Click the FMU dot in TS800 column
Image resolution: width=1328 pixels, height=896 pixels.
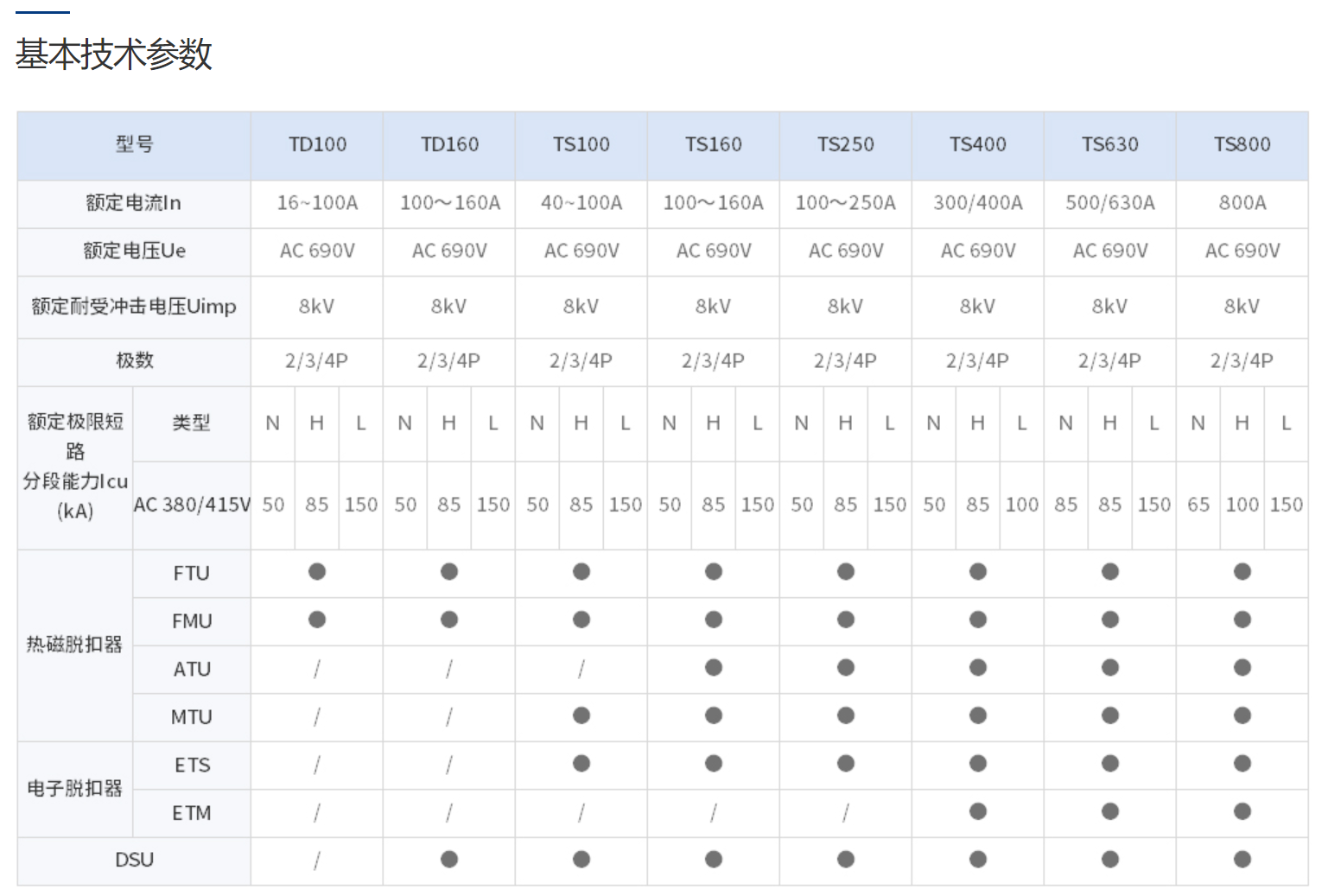[x=1242, y=620]
